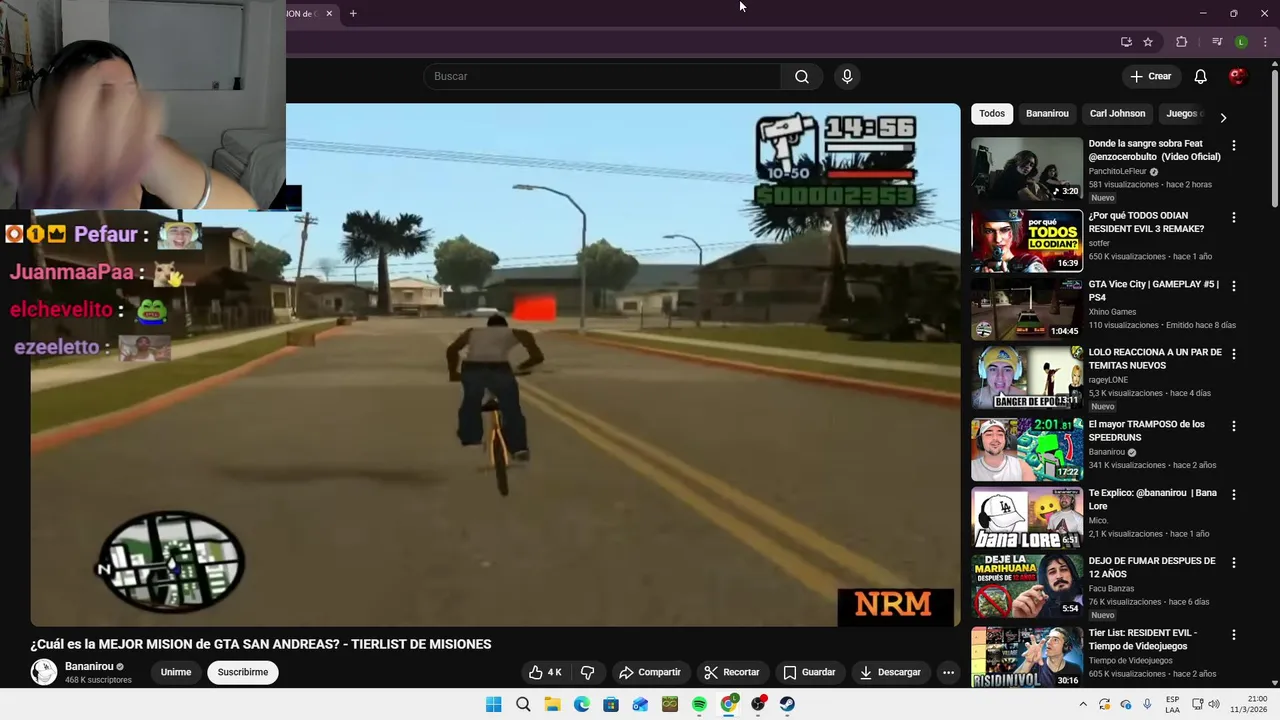Start voice search with the microphone icon

[847, 77]
